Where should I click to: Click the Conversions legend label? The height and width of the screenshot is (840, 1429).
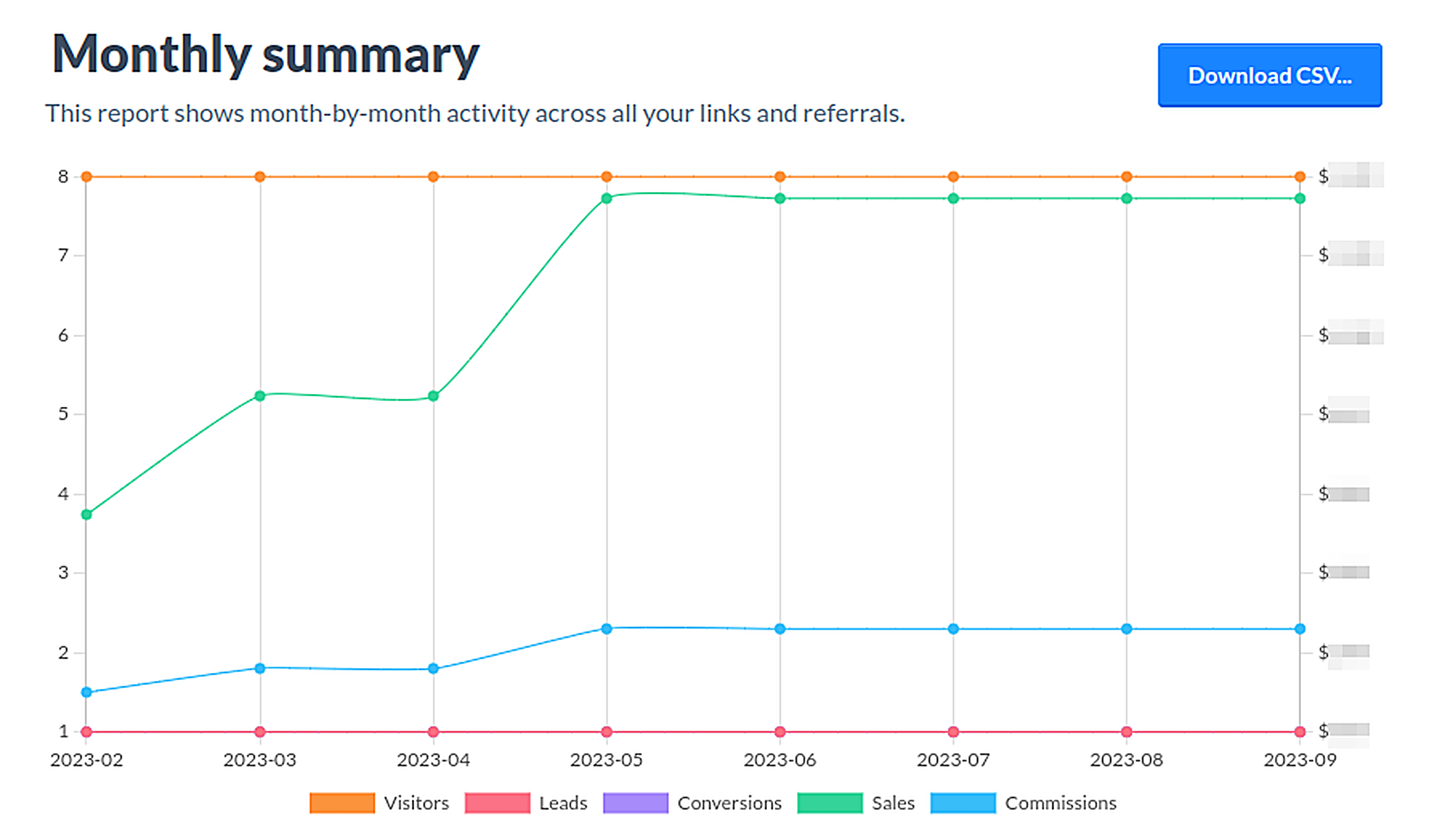pyautogui.click(x=729, y=803)
